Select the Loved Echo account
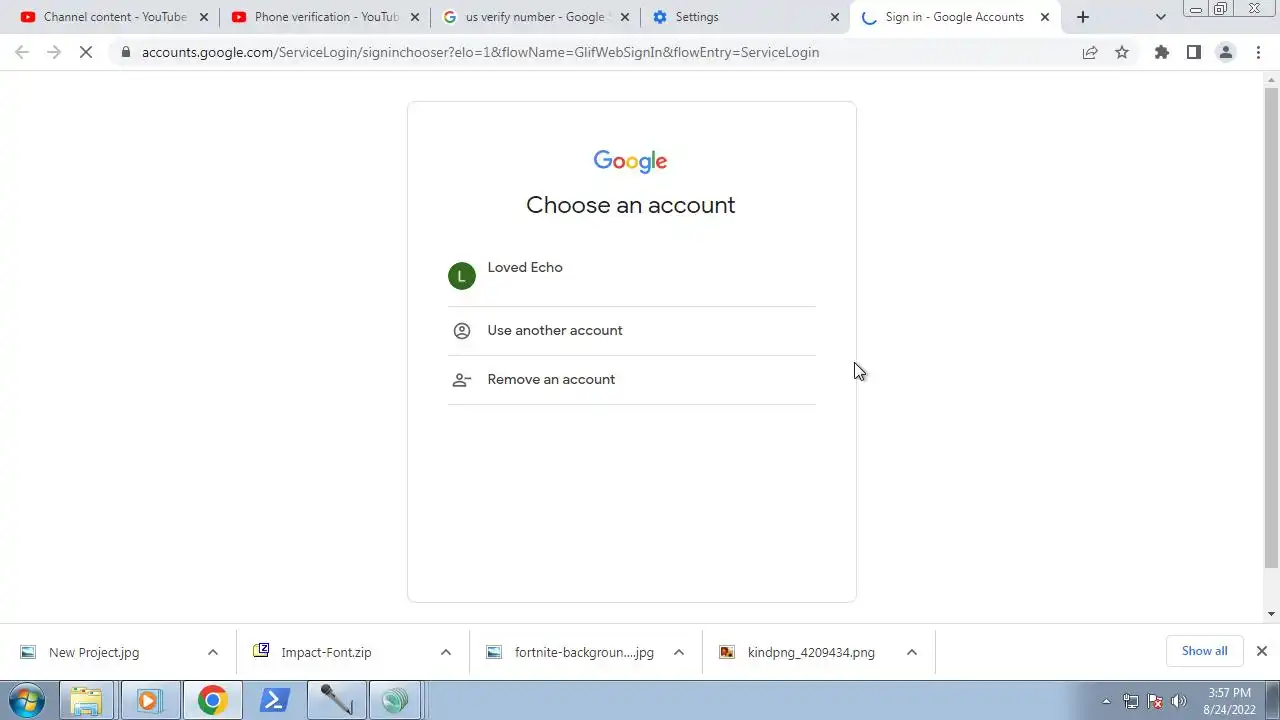1280x720 pixels. (632, 276)
